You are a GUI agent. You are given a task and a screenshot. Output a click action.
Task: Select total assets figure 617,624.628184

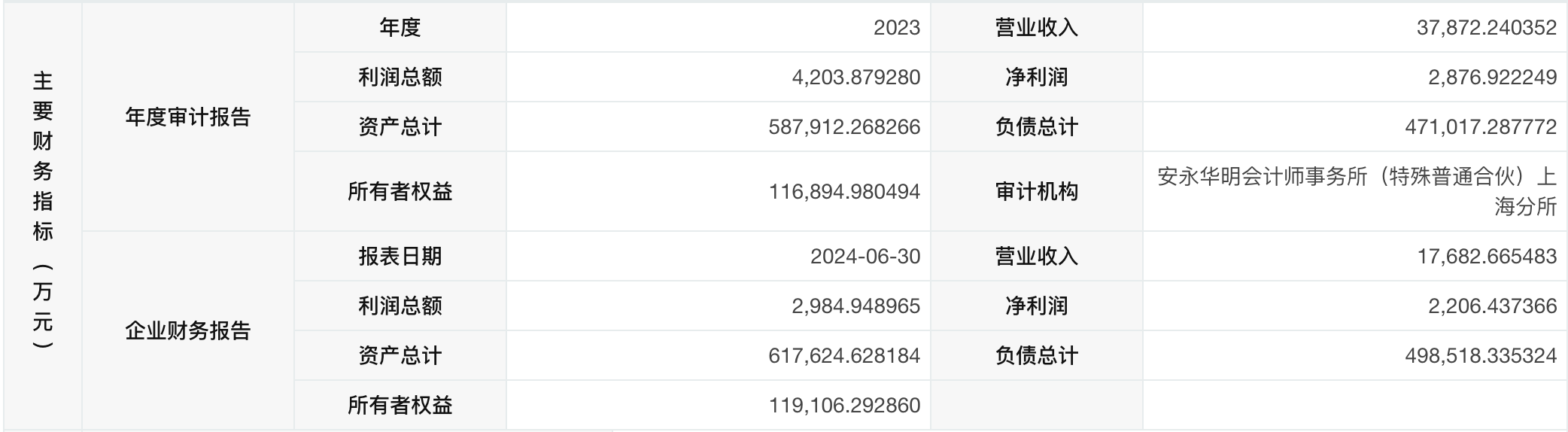click(x=843, y=356)
